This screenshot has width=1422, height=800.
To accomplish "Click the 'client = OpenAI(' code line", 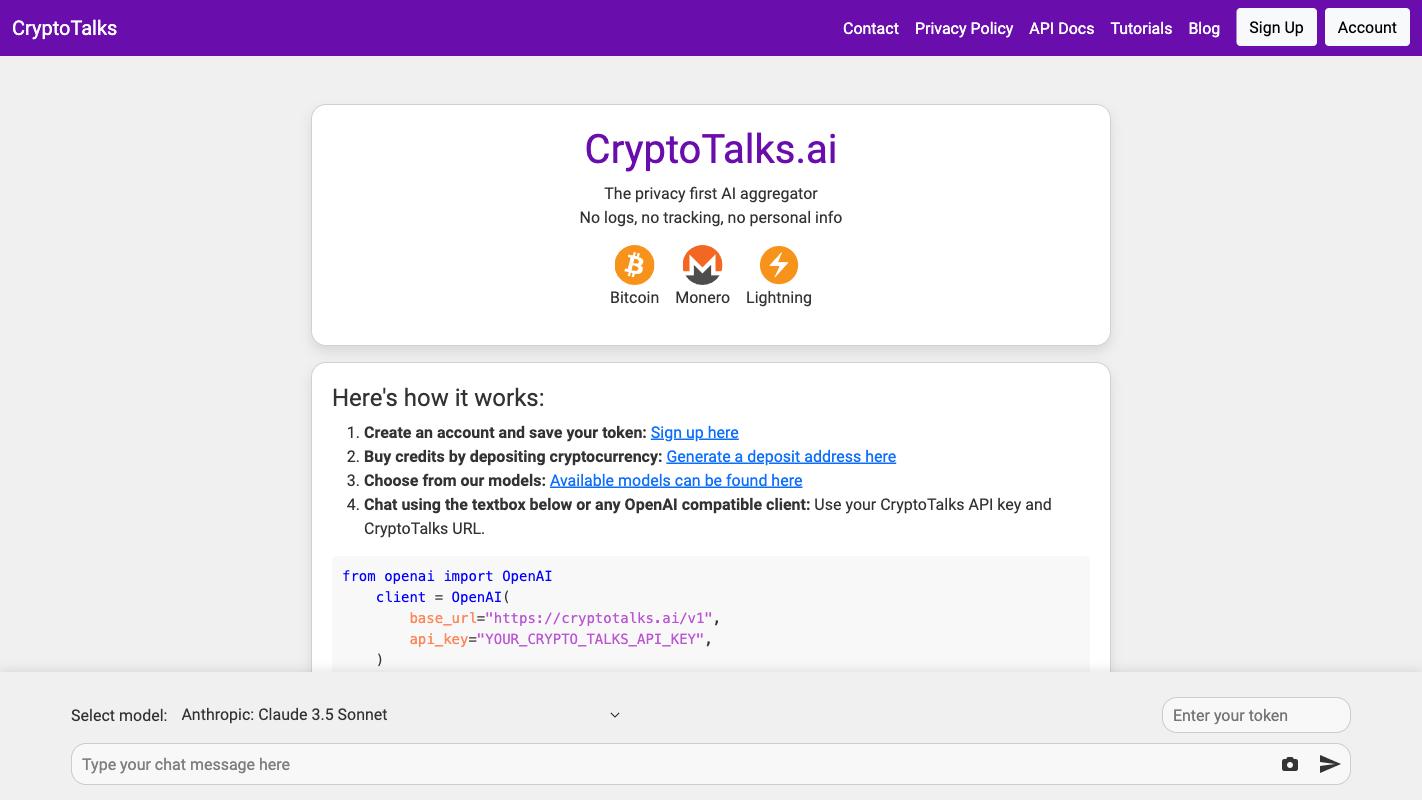I will 443,597.
